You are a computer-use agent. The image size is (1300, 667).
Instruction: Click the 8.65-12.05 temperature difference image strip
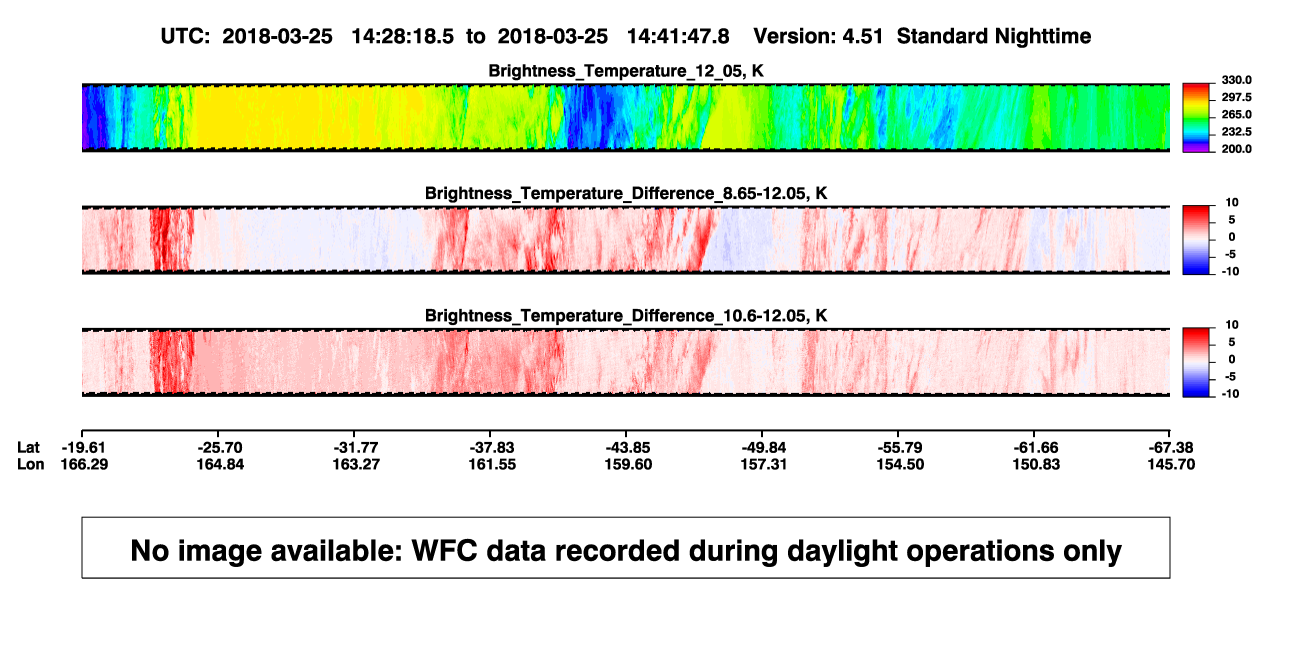[626, 239]
